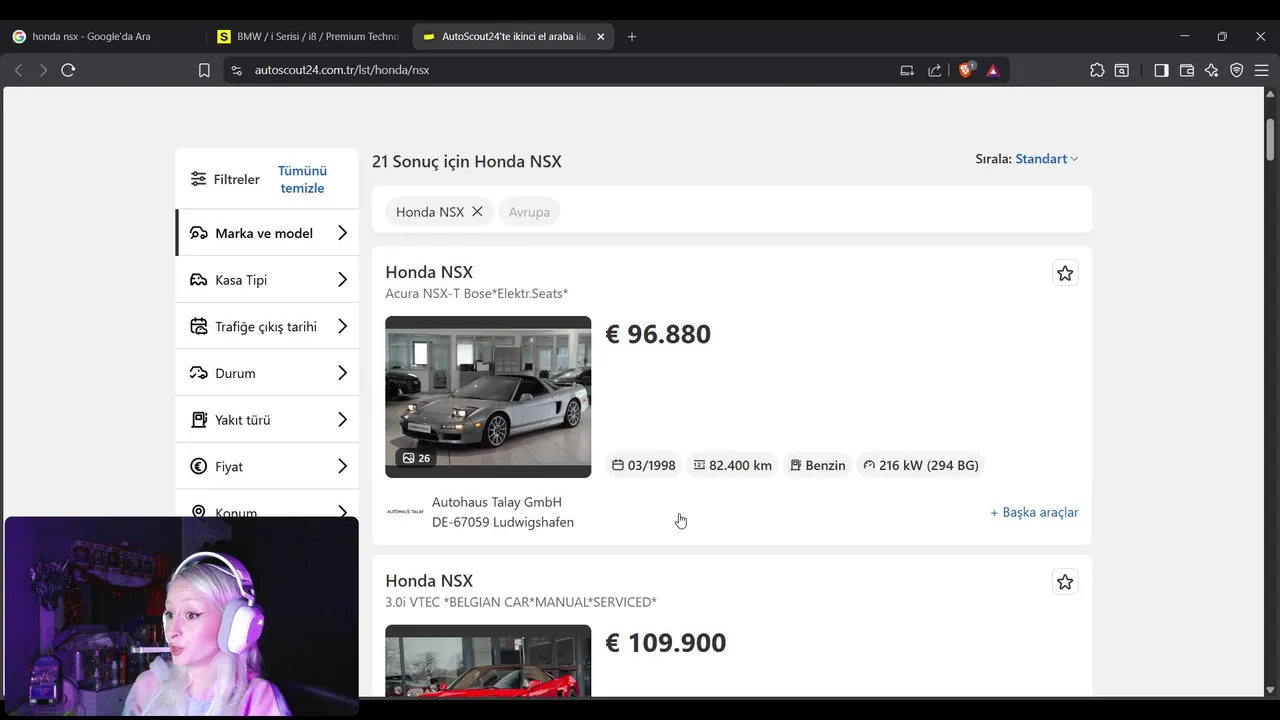The height and width of the screenshot is (720, 1280).
Task: Click the € 109.900 price
Action: coord(666,643)
